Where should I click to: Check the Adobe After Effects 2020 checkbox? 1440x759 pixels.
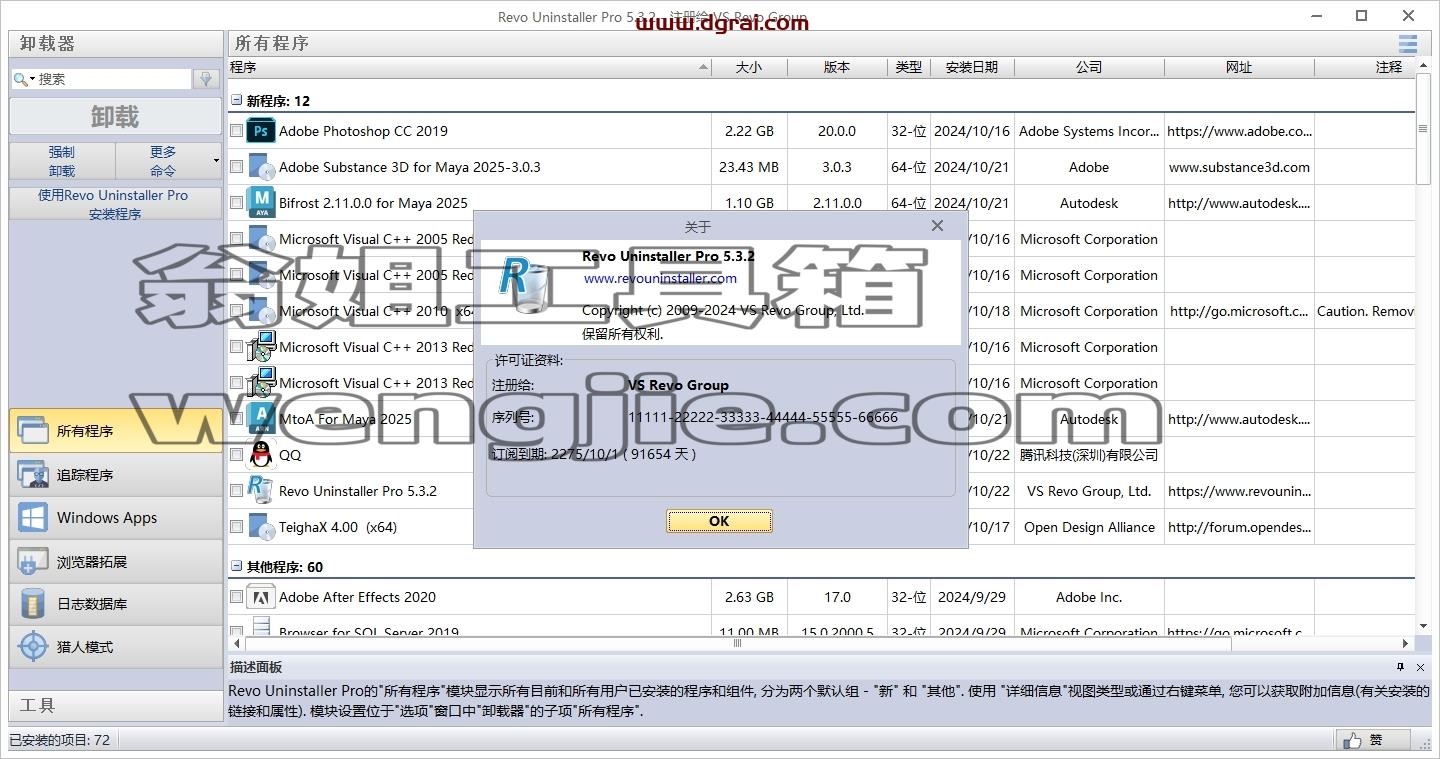coord(237,597)
